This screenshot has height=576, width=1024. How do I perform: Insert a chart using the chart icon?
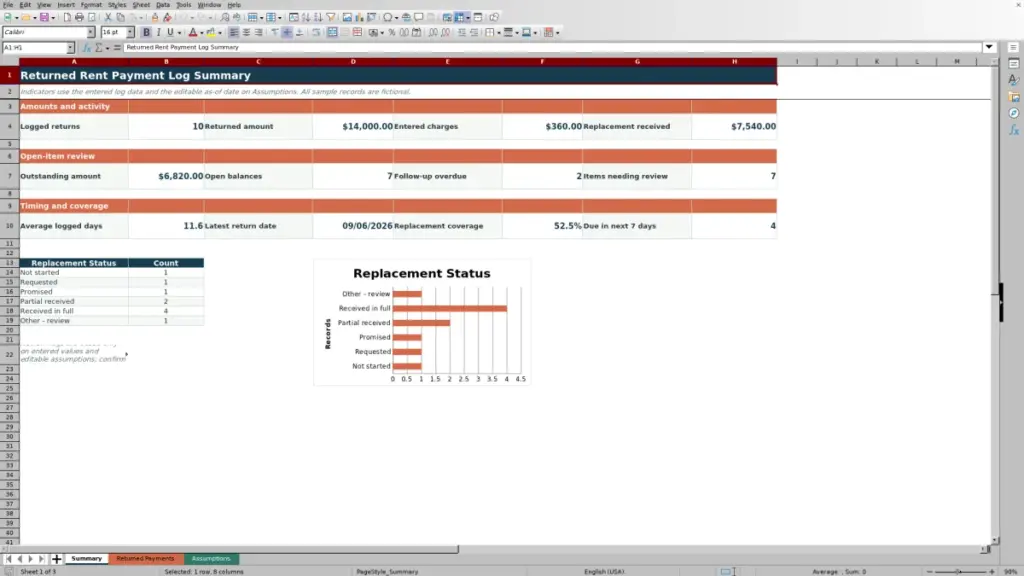pyautogui.click(x=359, y=17)
